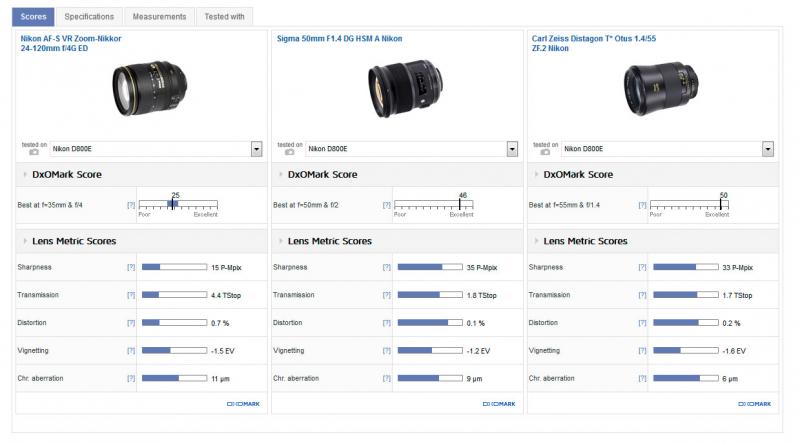Collapse Lens Metric Scores for the Zeiss lens
The height and width of the screenshot is (444, 800).
pos(536,241)
